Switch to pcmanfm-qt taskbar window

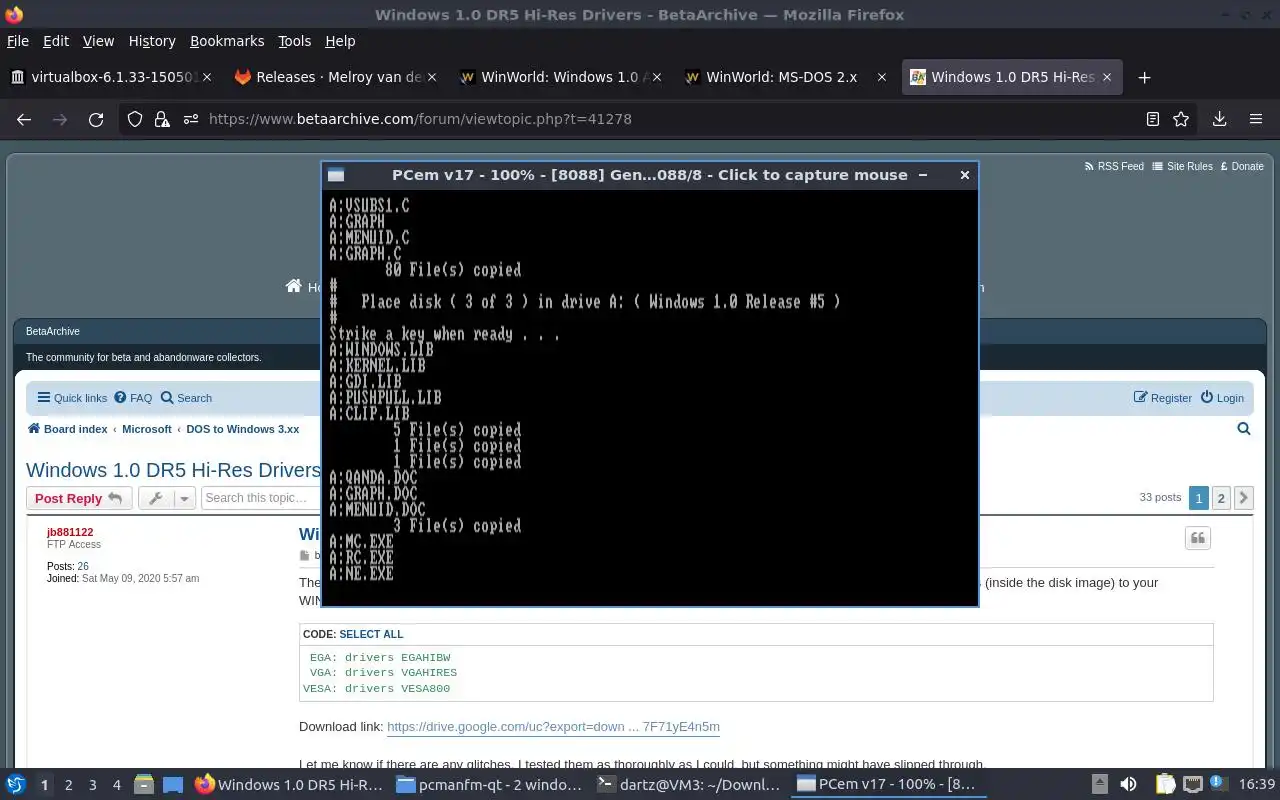[488, 785]
